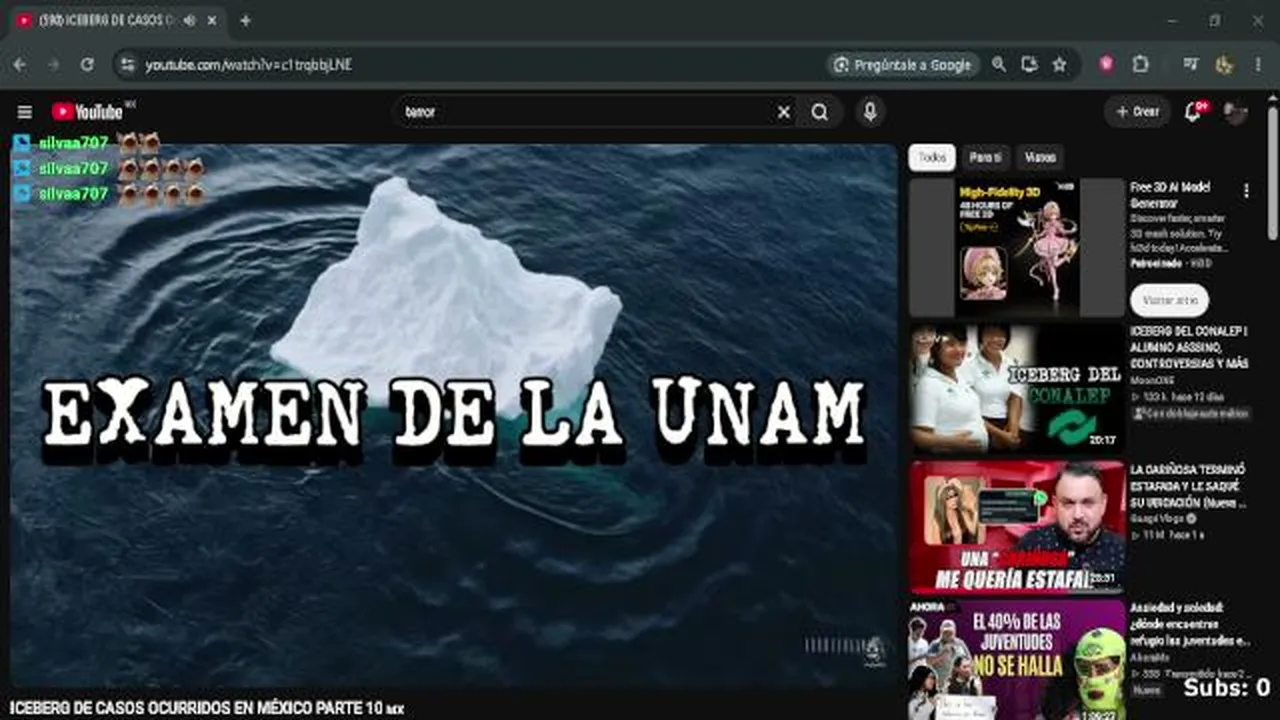The image size is (1280, 720).
Task: Clear the YouTube search box text
Action: point(784,112)
